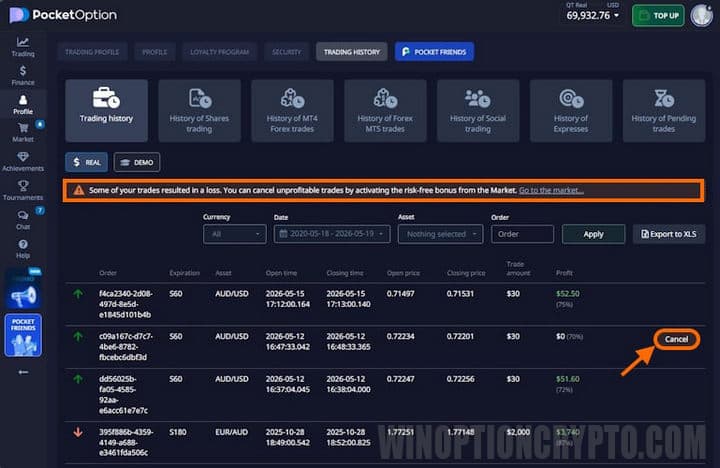Image resolution: width=720 pixels, height=468 pixels.
Task: Follow the Go to the market link
Action: tap(551, 190)
